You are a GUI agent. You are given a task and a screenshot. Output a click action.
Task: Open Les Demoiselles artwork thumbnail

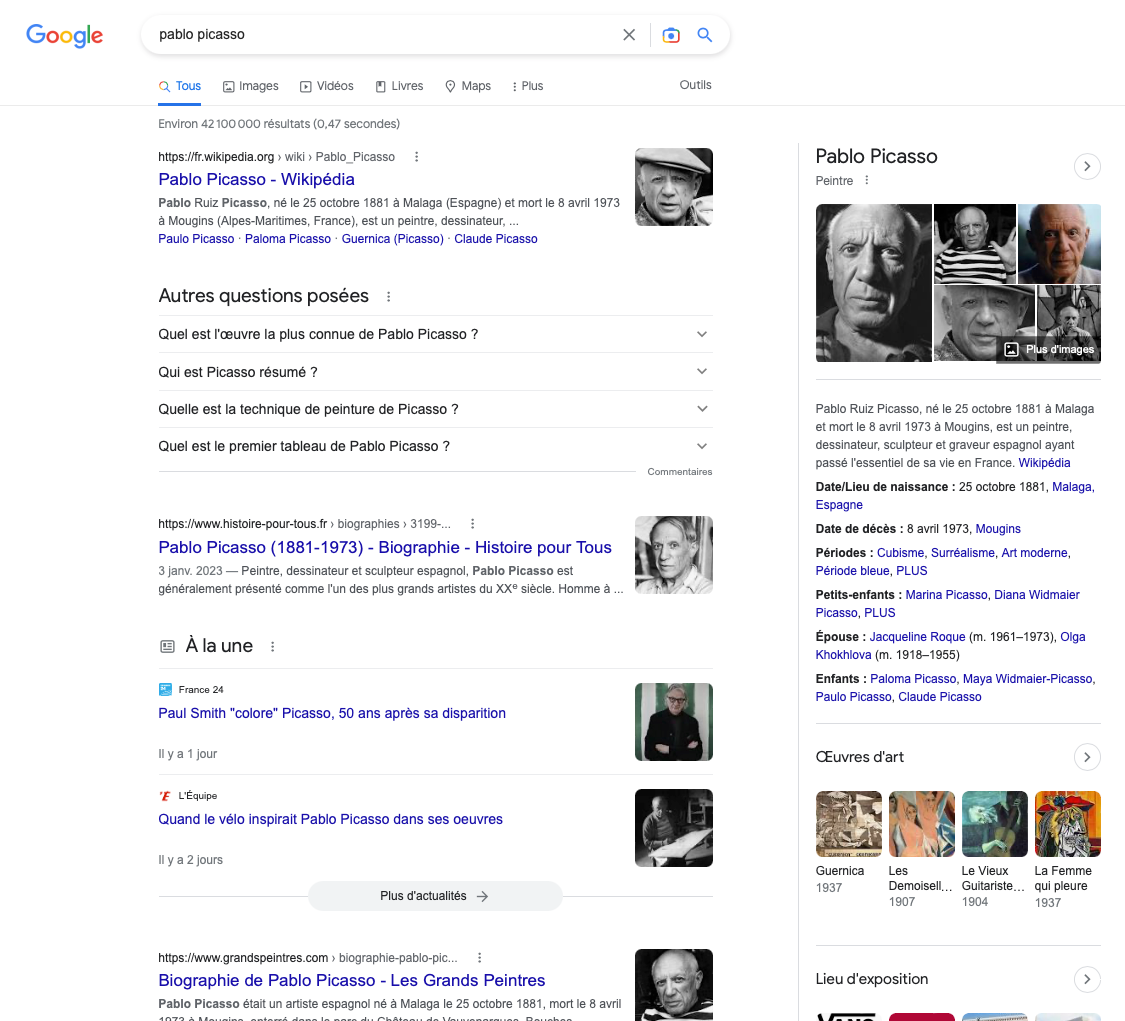922,824
